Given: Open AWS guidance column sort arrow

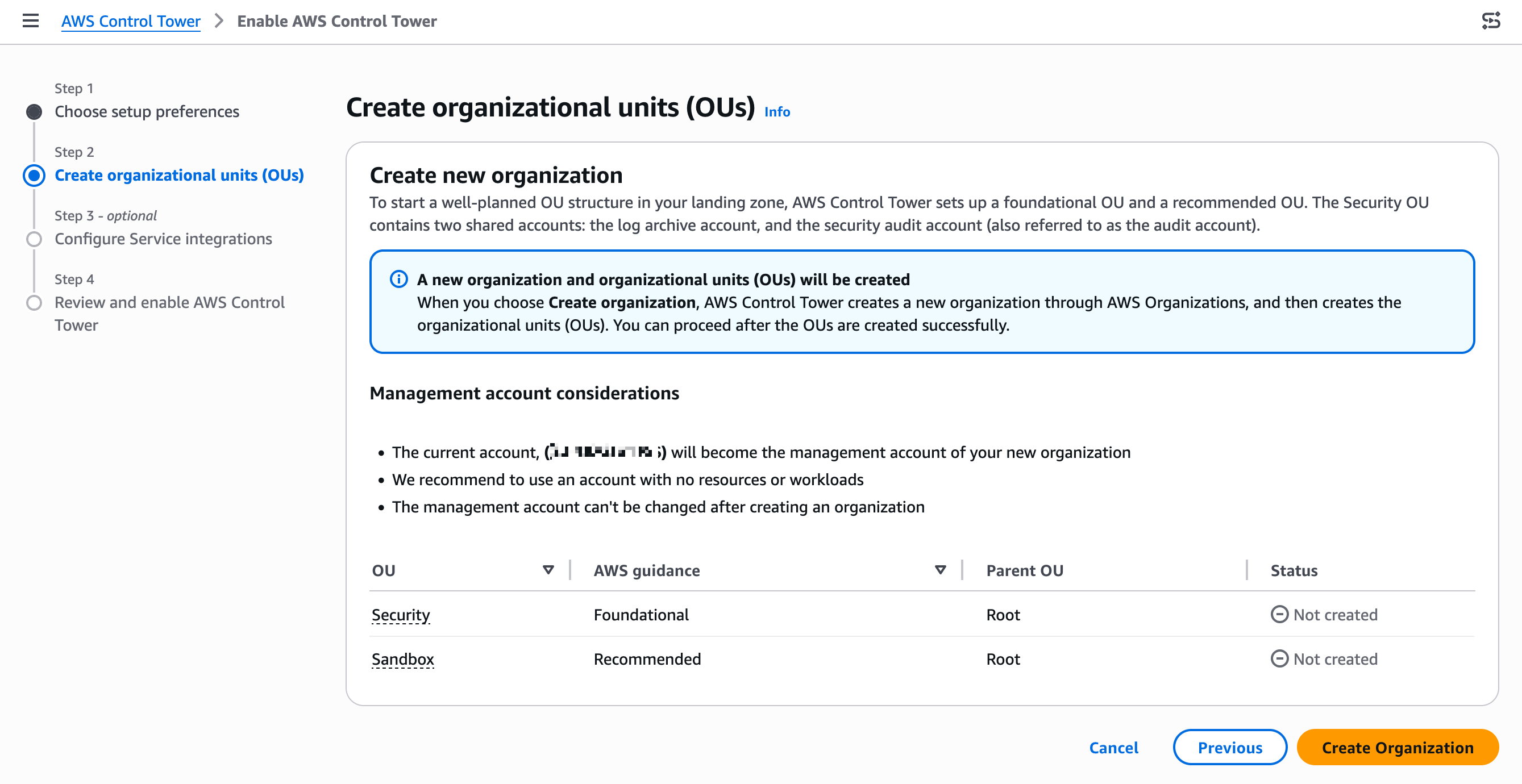Looking at the screenshot, I should pyautogui.click(x=940, y=570).
